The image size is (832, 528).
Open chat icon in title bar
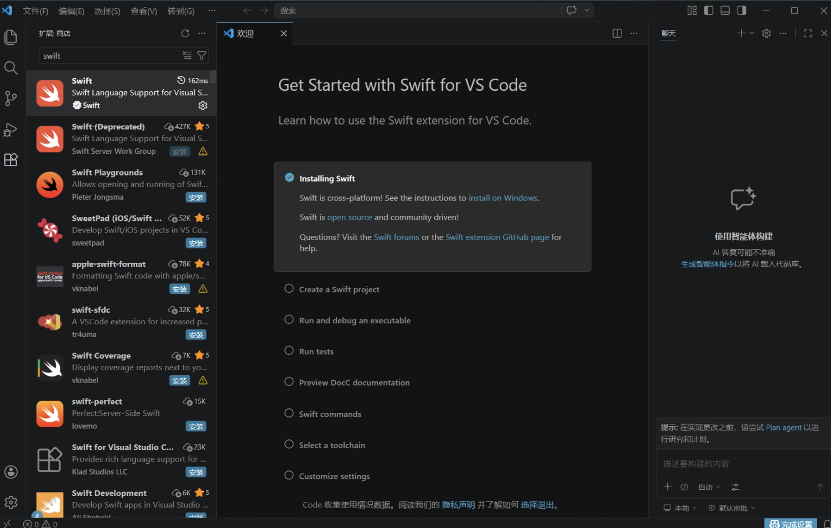click(571, 10)
